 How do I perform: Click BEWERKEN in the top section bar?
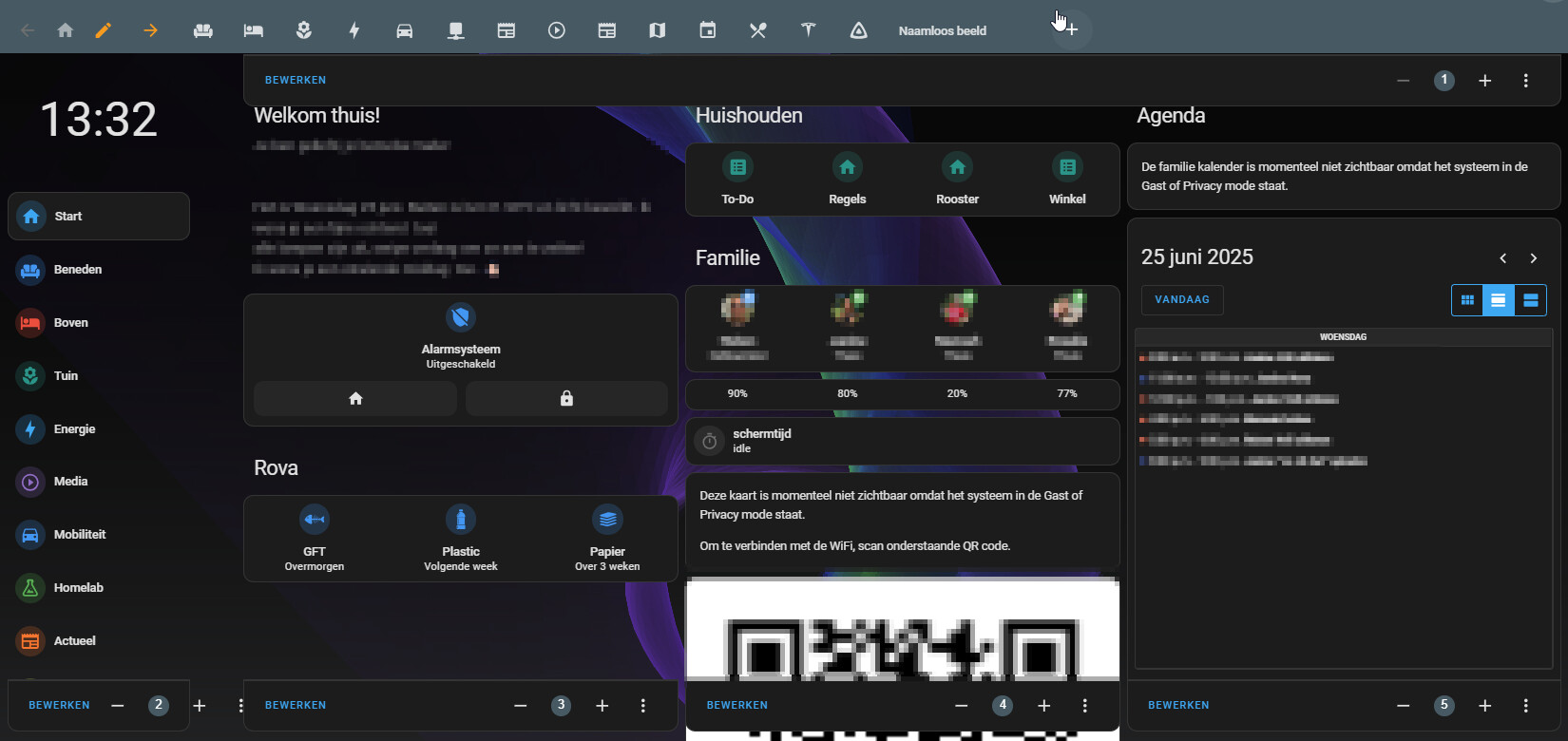(296, 81)
